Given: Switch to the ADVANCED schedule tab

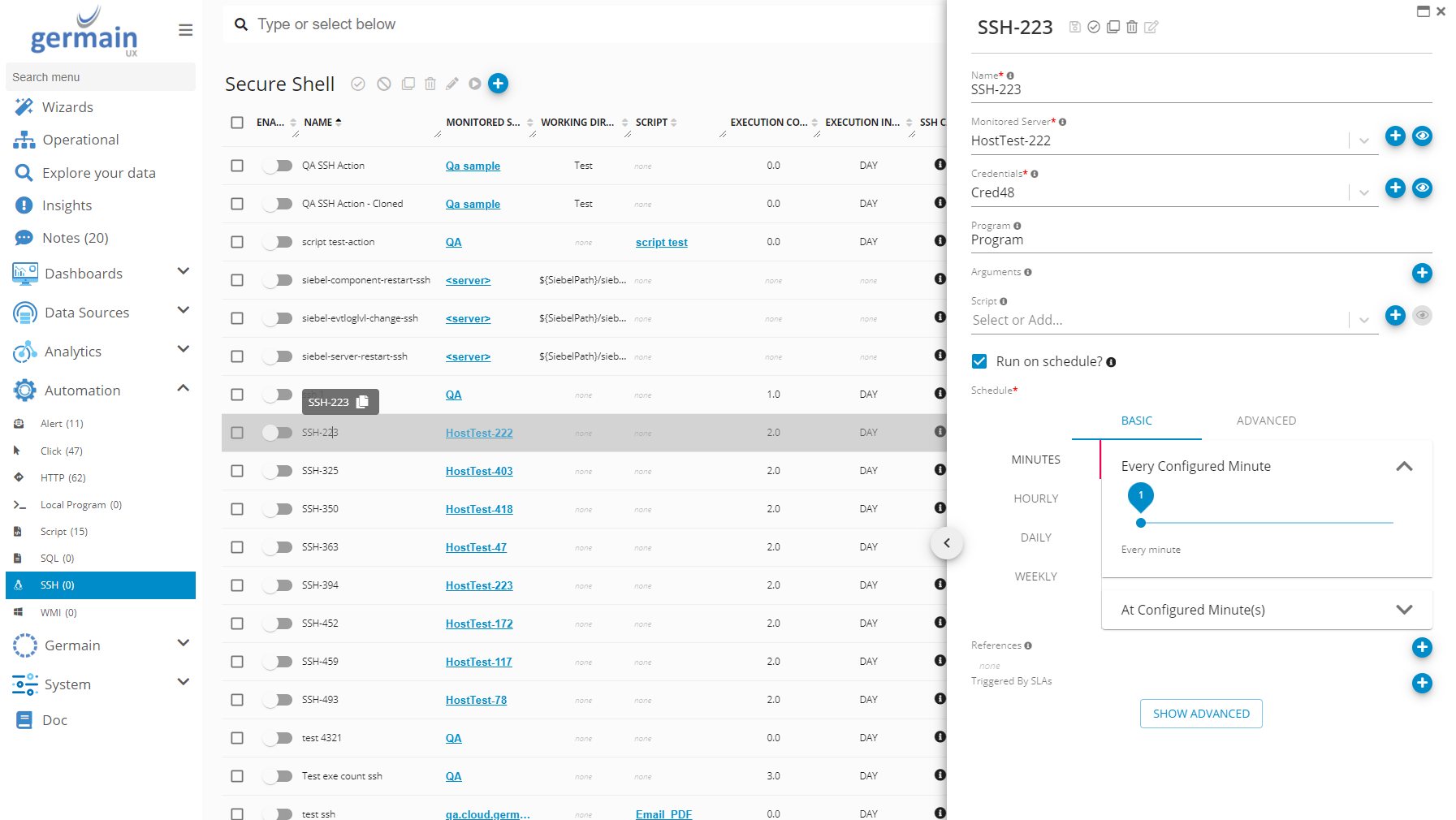Looking at the screenshot, I should tap(1266, 421).
